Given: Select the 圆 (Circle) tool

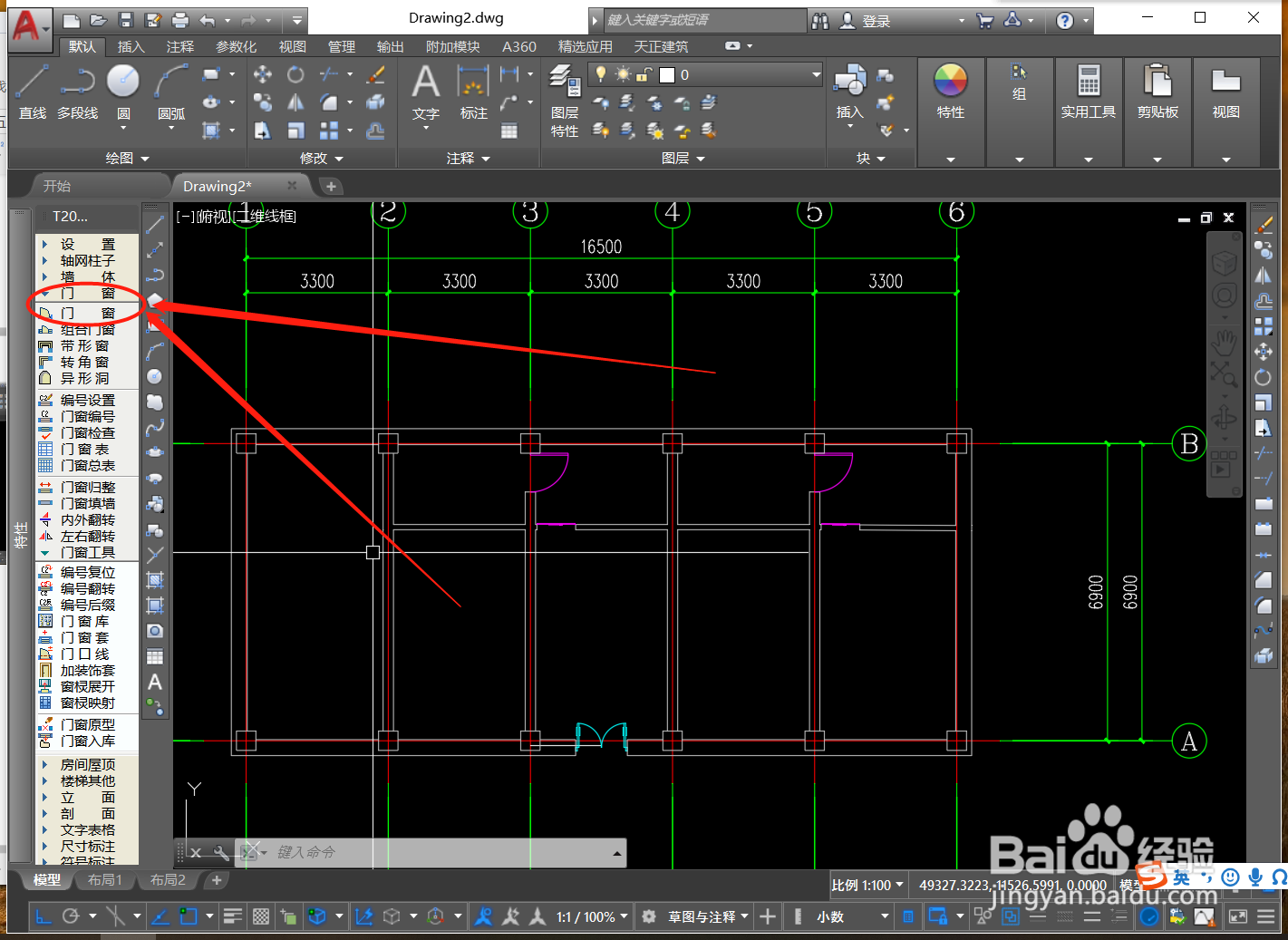Looking at the screenshot, I should click(x=123, y=92).
